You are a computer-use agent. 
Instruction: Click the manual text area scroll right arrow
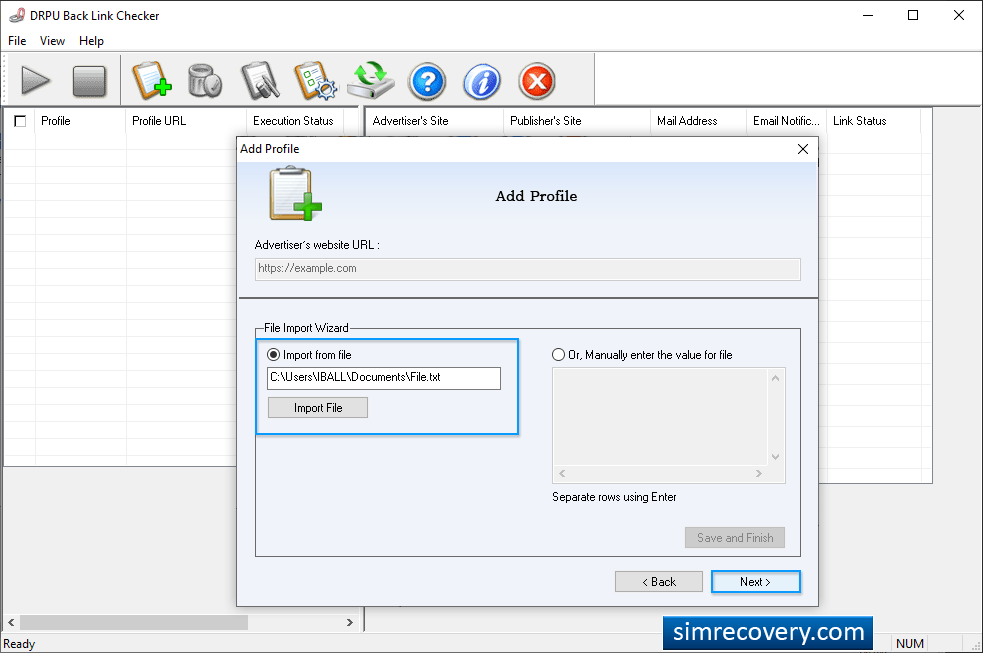pos(759,473)
